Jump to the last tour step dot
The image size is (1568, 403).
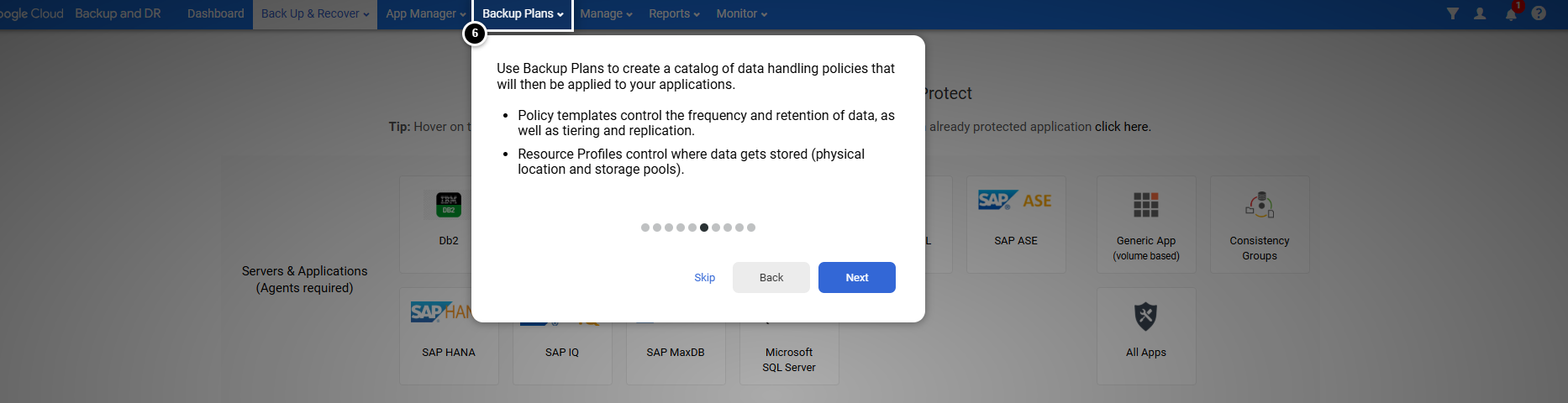[x=751, y=228]
